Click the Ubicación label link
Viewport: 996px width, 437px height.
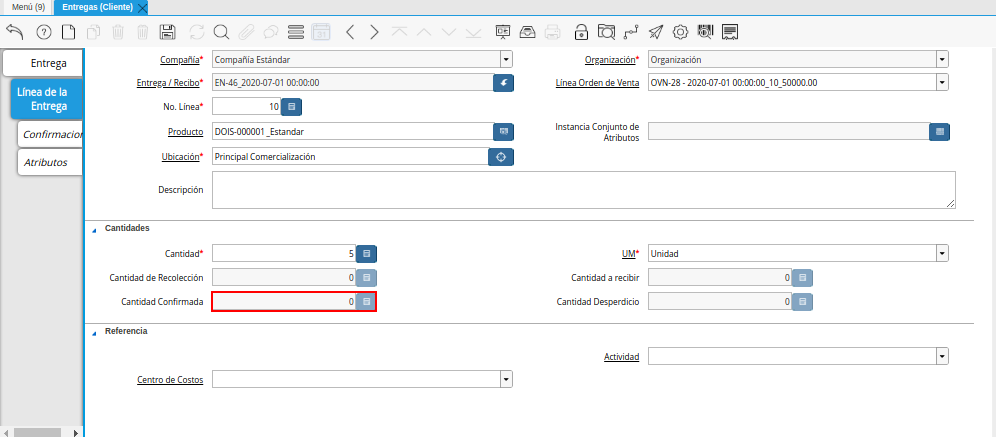pyautogui.click(x=180, y=157)
